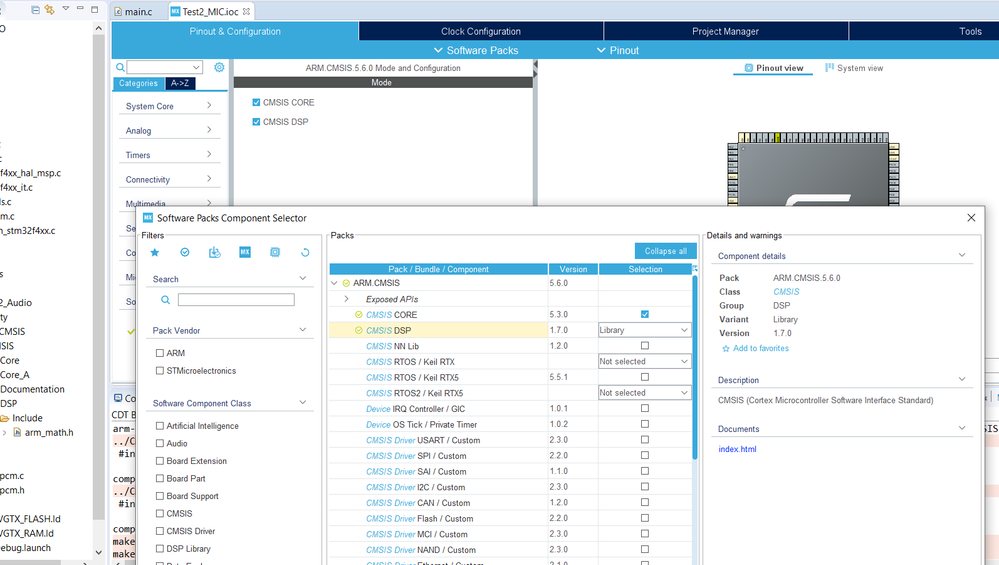Click the status icon beside CMSIS CORE row
Image resolution: width=999 pixels, height=565 pixels.
359,315
